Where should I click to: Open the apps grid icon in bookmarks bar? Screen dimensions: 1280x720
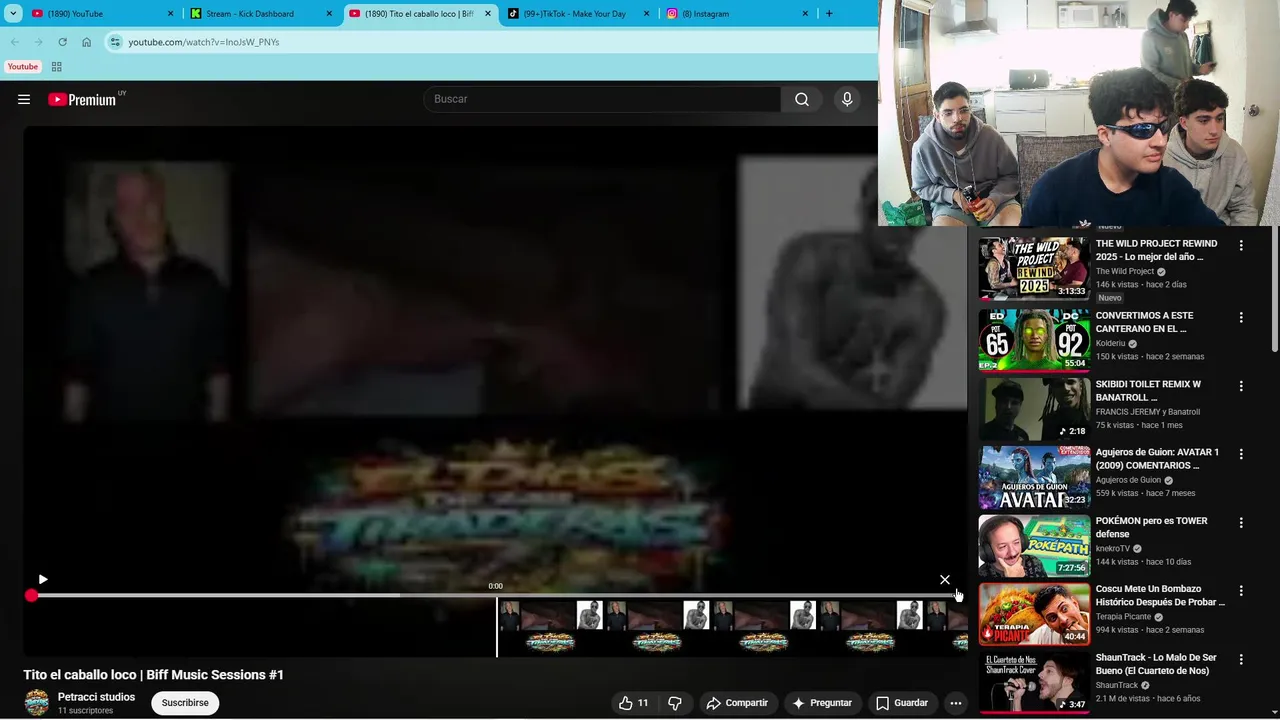click(56, 67)
